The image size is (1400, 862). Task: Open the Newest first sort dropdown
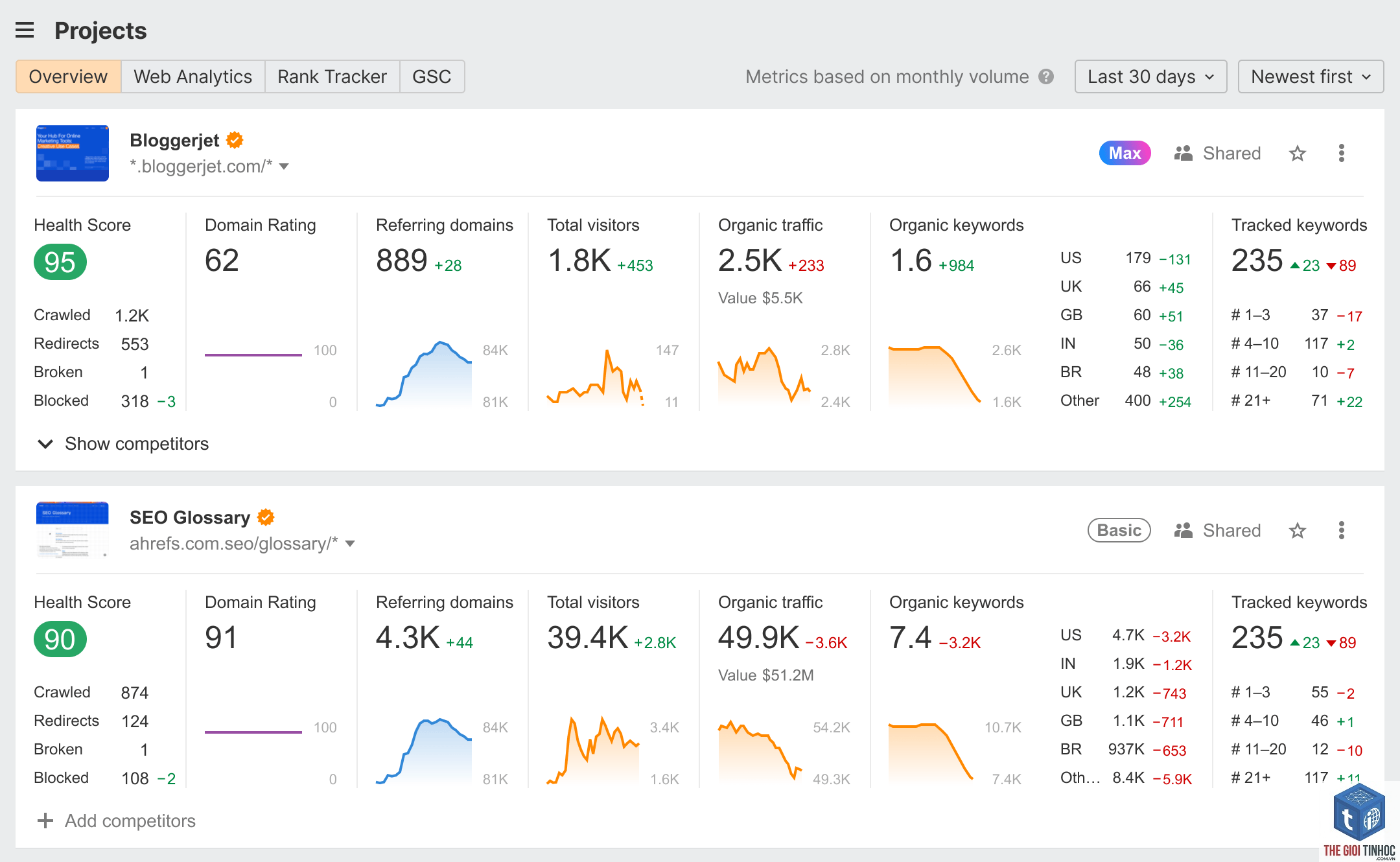1311,76
